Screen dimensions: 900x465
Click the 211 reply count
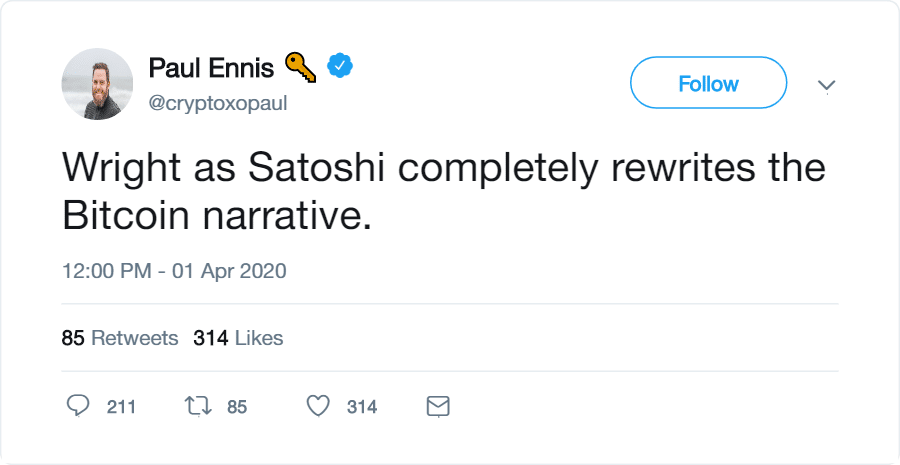(121, 407)
